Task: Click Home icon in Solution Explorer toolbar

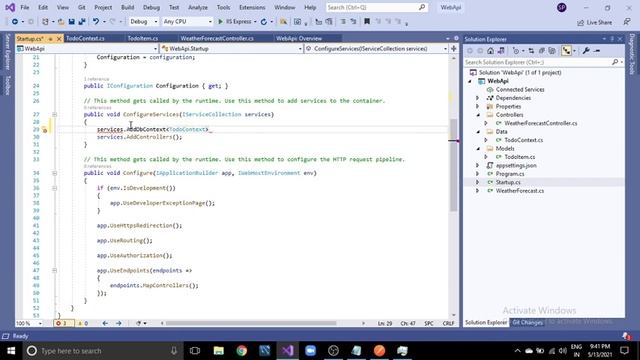Action: click(491, 51)
